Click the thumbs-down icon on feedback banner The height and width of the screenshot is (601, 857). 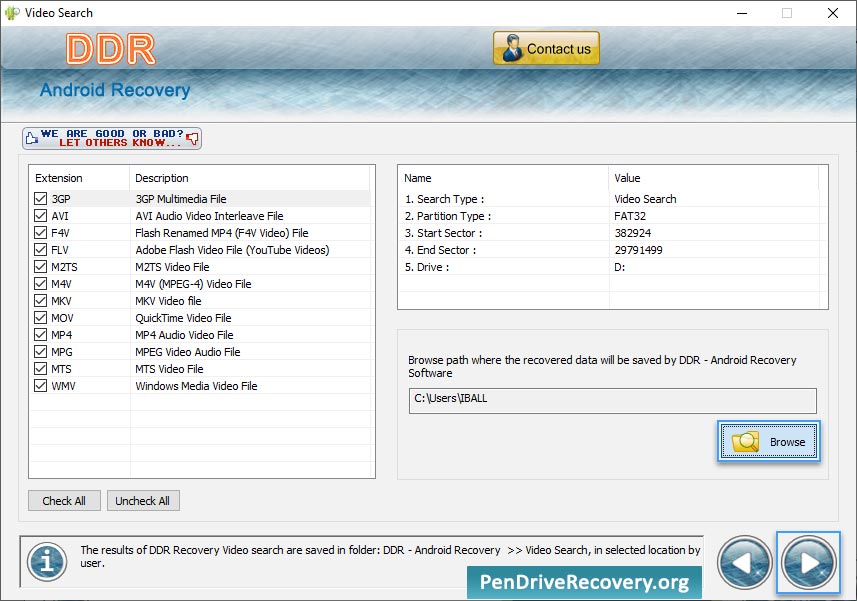coord(192,138)
